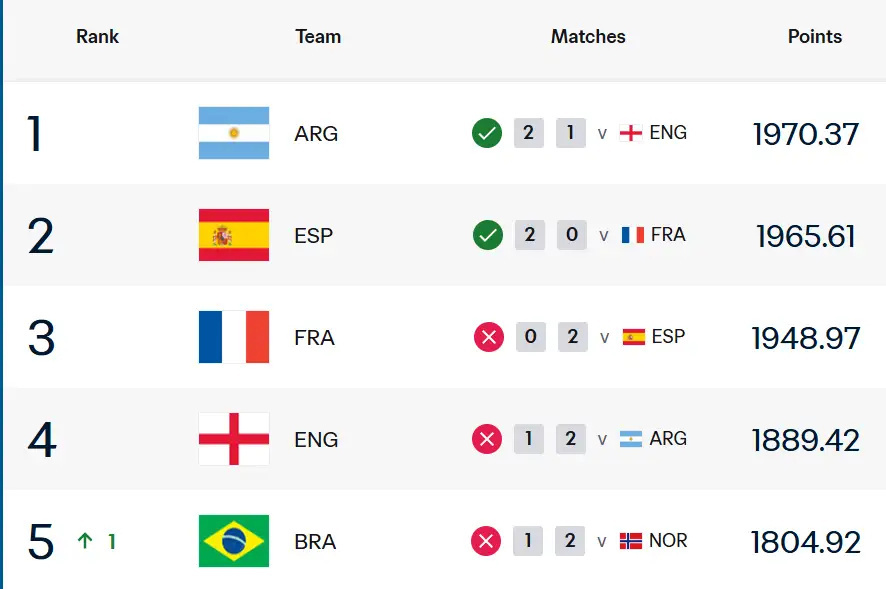Click the small Norway flag beside NOR

[x=631, y=541]
